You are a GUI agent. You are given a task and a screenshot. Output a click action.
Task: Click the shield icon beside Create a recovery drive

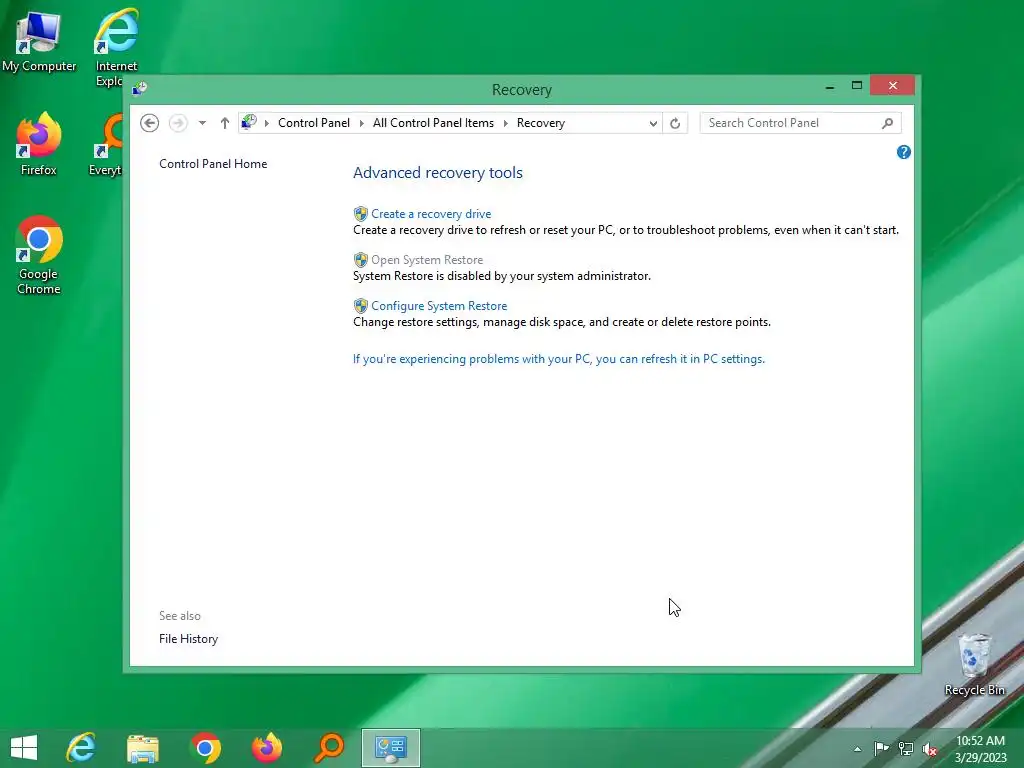point(360,214)
